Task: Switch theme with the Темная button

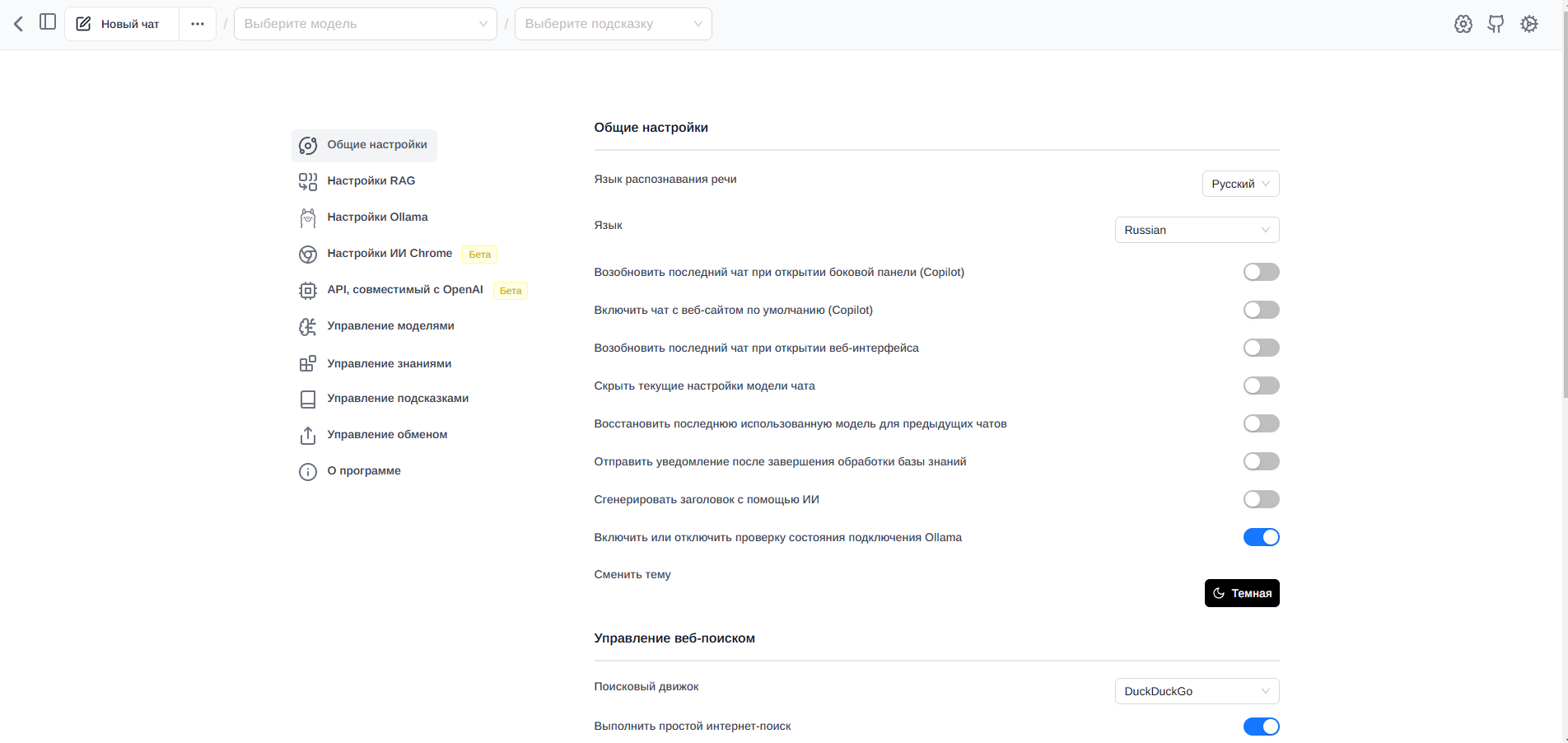Action: tap(1242, 593)
